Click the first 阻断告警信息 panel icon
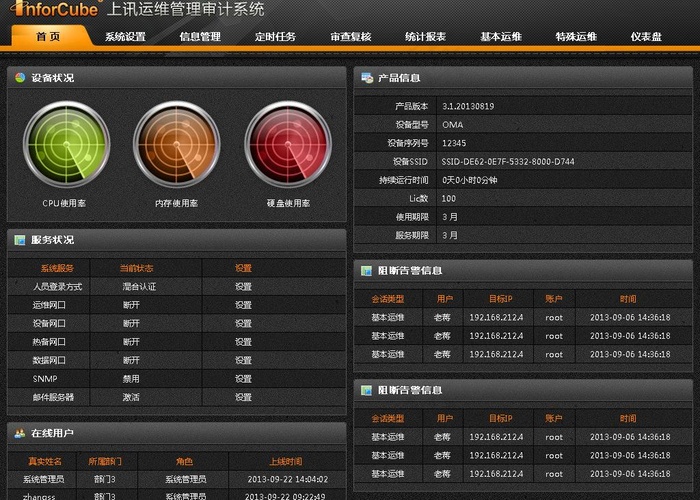The width and height of the screenshot is (700, 500). [367, 271]
